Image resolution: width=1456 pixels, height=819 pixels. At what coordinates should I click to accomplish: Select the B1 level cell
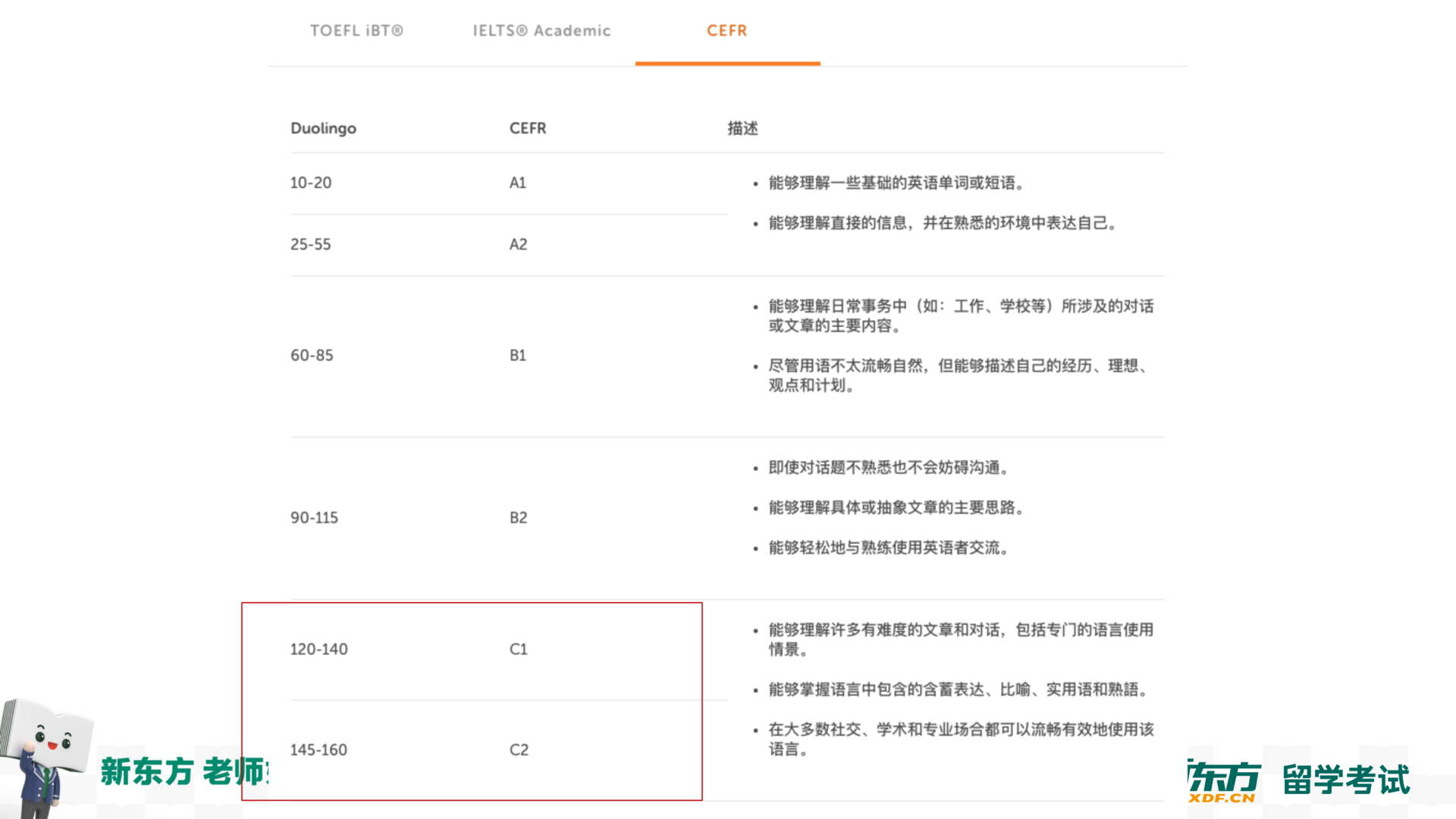coord(518,355)
